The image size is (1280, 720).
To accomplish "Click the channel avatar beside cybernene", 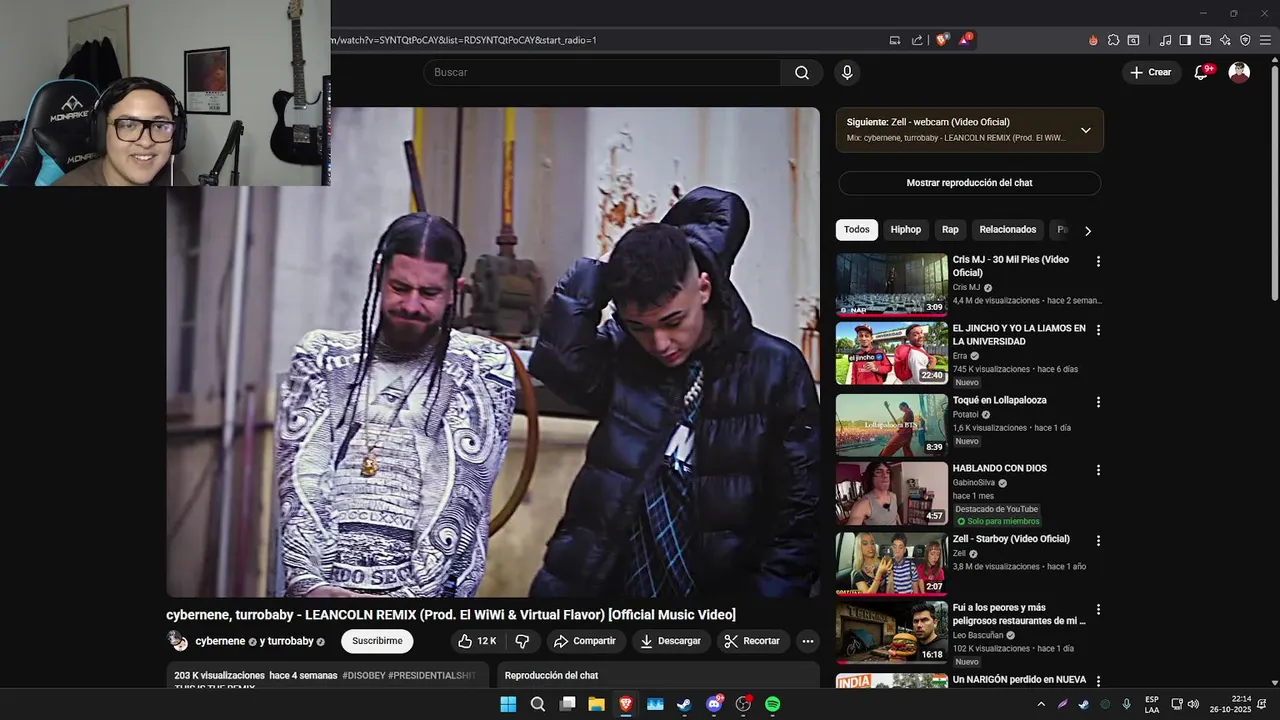I will tap(177, 641).
